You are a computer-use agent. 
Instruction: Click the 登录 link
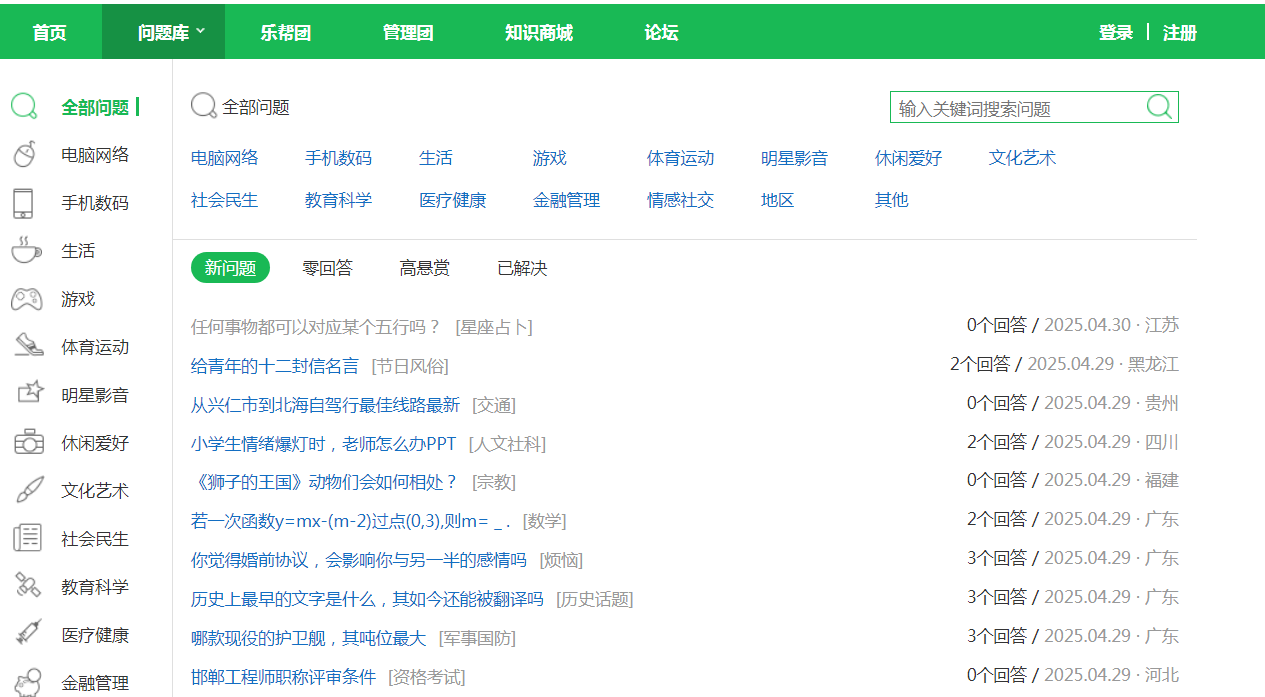pos(1115,32)
